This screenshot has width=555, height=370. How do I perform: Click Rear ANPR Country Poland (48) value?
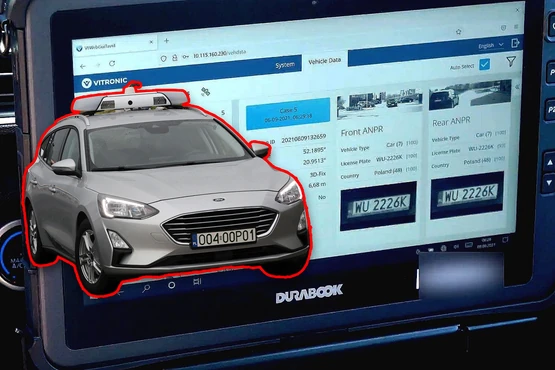477,161
